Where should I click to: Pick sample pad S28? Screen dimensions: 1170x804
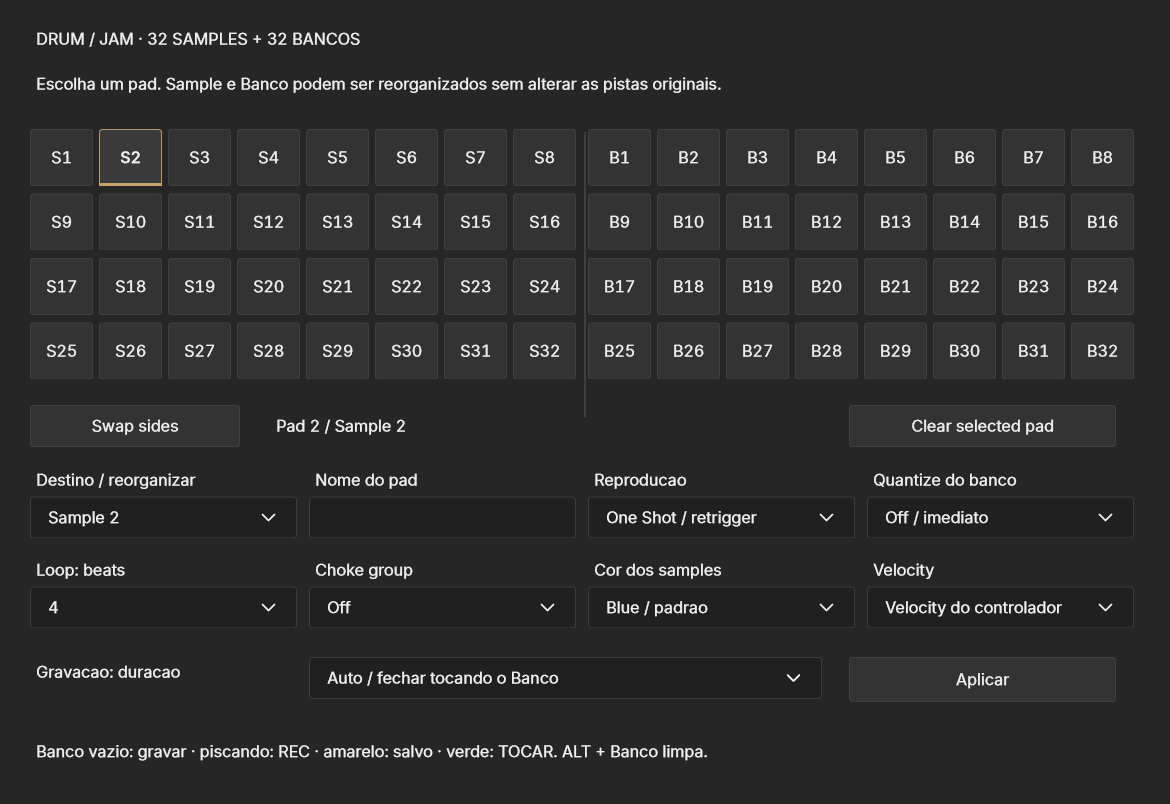point(269,351)
